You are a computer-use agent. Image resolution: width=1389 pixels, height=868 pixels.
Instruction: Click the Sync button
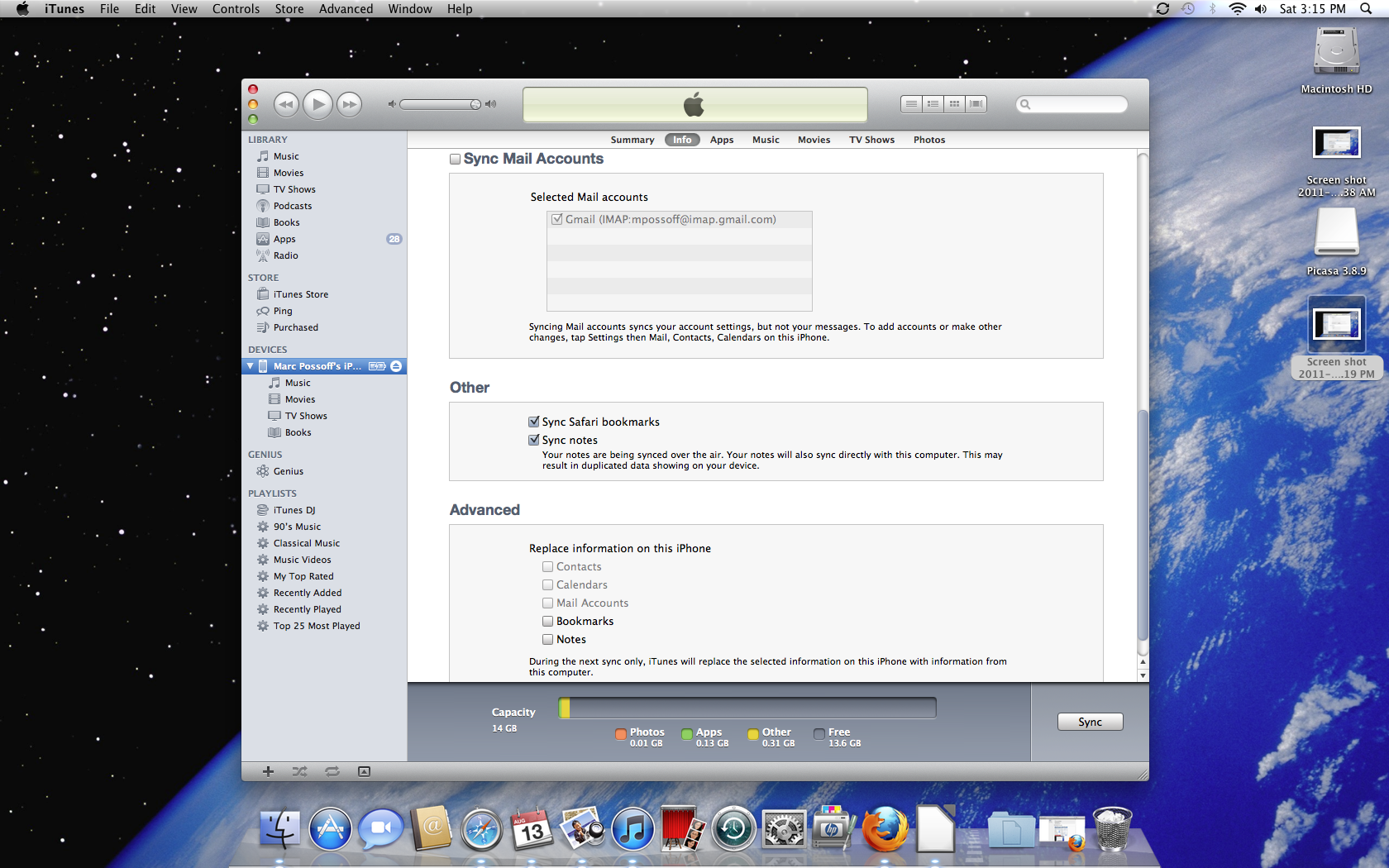(x=1090, y=722)
